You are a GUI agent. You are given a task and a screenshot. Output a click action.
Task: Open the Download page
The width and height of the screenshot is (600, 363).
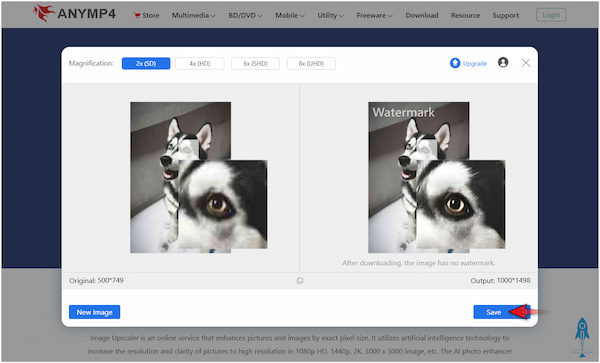pos(422,15)
